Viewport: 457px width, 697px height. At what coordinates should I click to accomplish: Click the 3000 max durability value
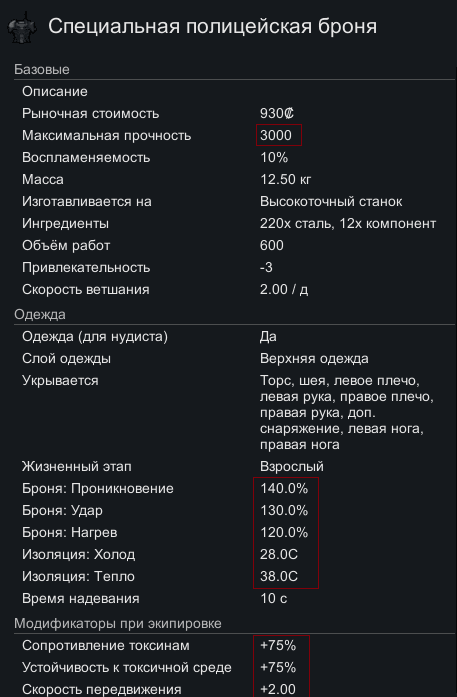(x=276, y=136)
